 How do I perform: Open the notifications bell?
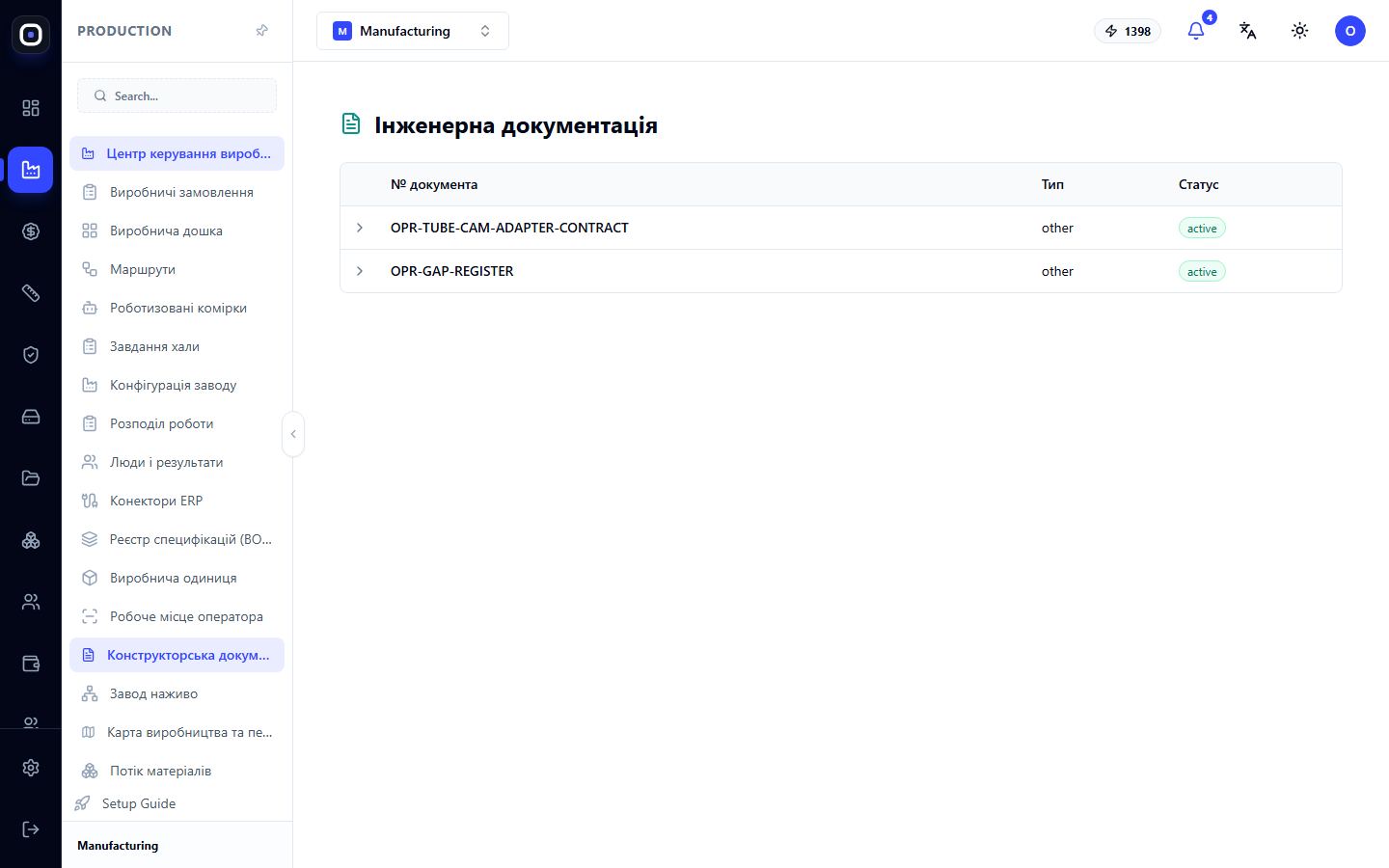[x=1196, y=31]
